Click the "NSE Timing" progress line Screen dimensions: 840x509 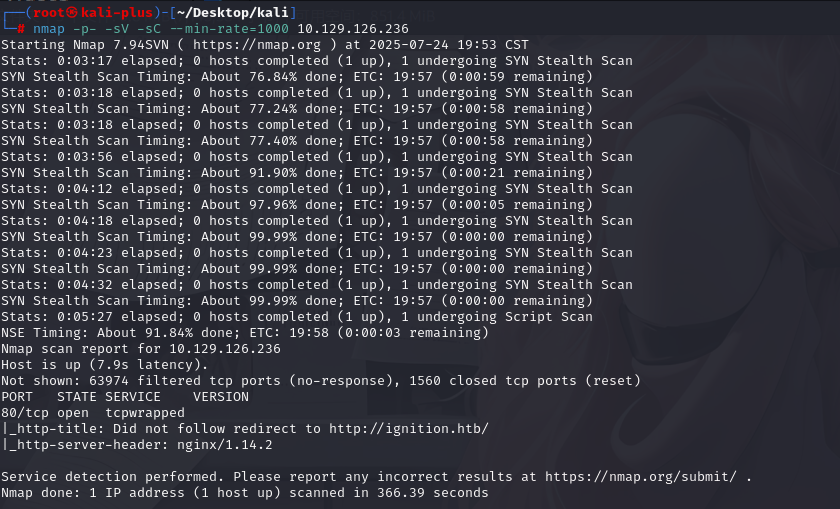click(200, 333)
